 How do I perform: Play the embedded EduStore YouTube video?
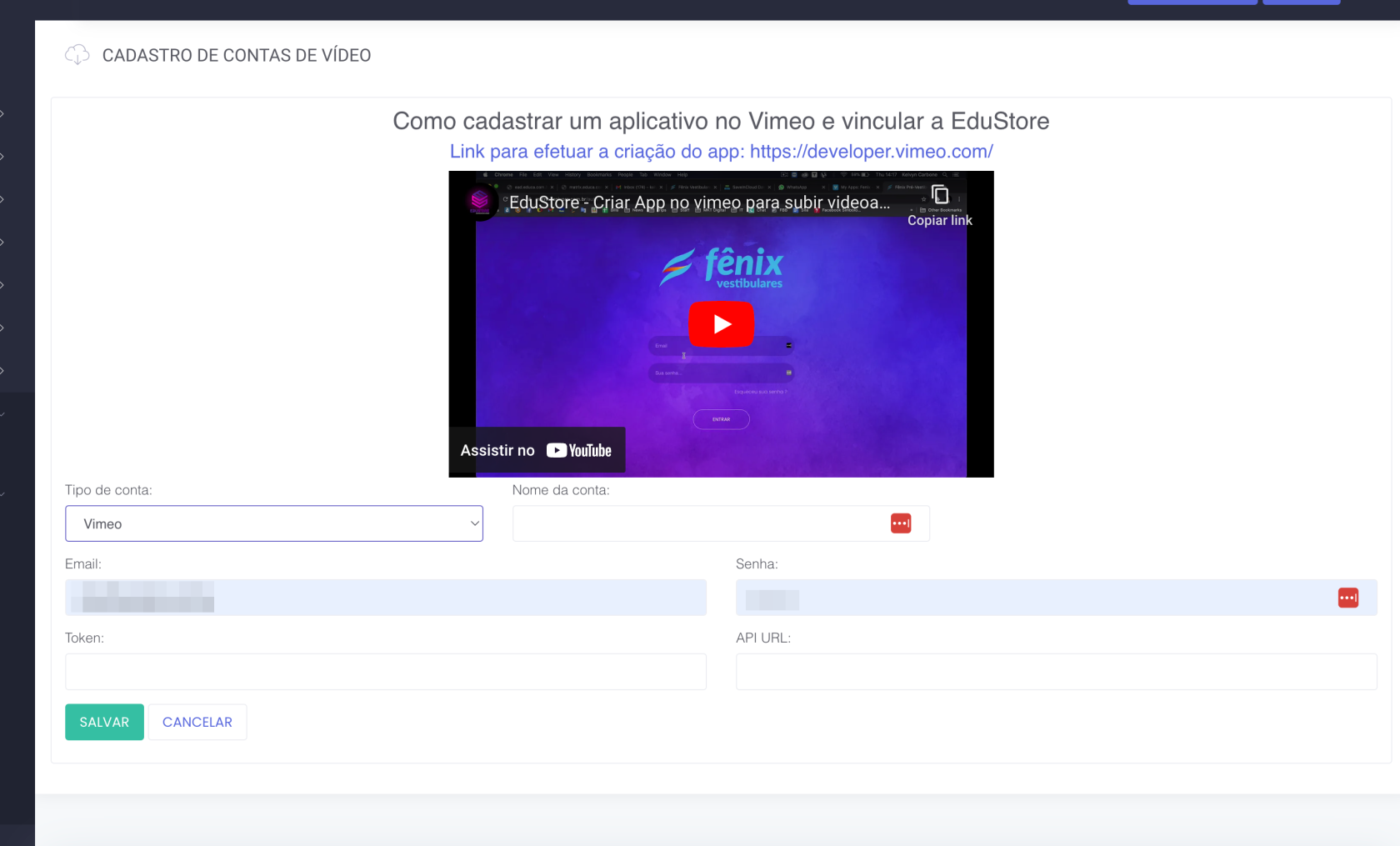tap(721, 324)
